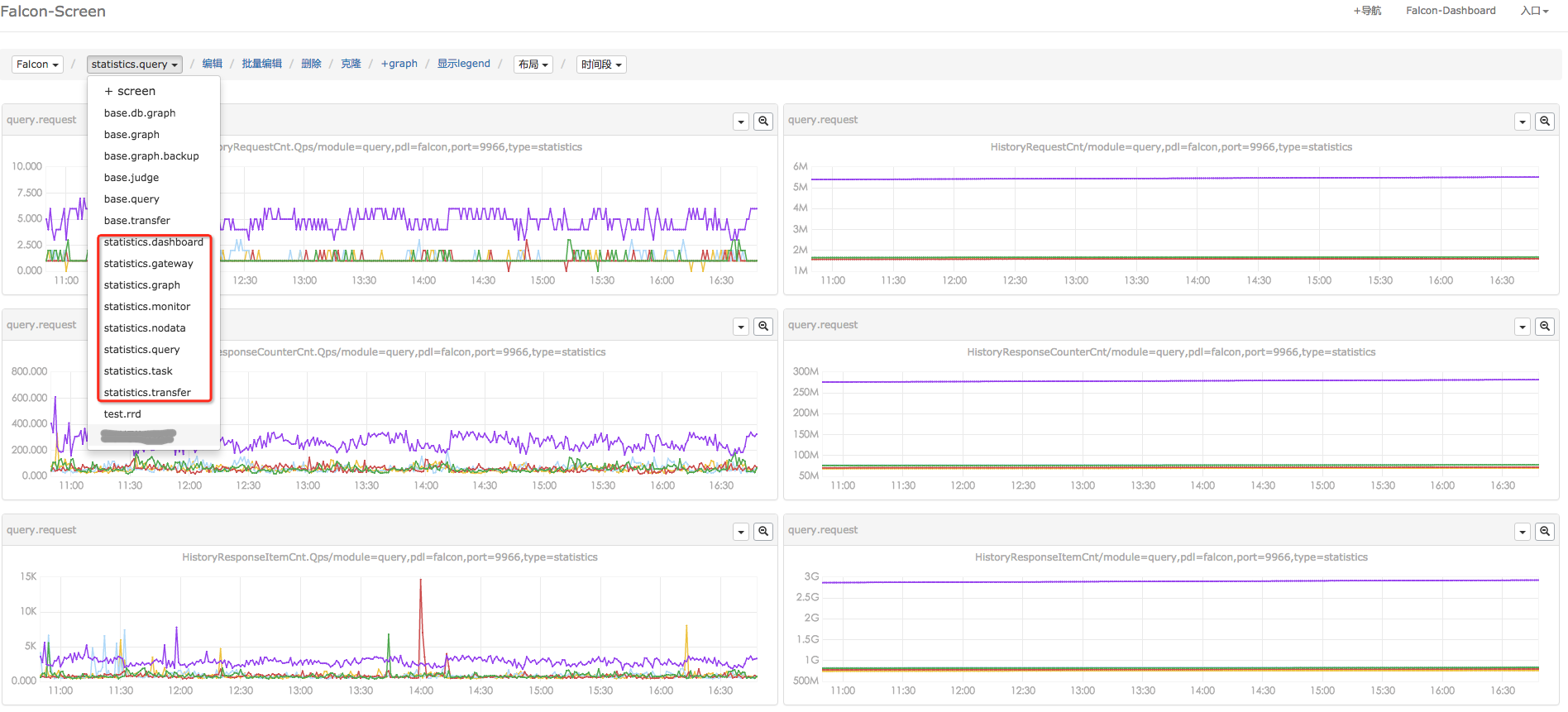Open dropdown caret on HistoryResponseItemCnt panel
The image size is (1568, 712).
pyautogui.click(x=1522, y=532)
